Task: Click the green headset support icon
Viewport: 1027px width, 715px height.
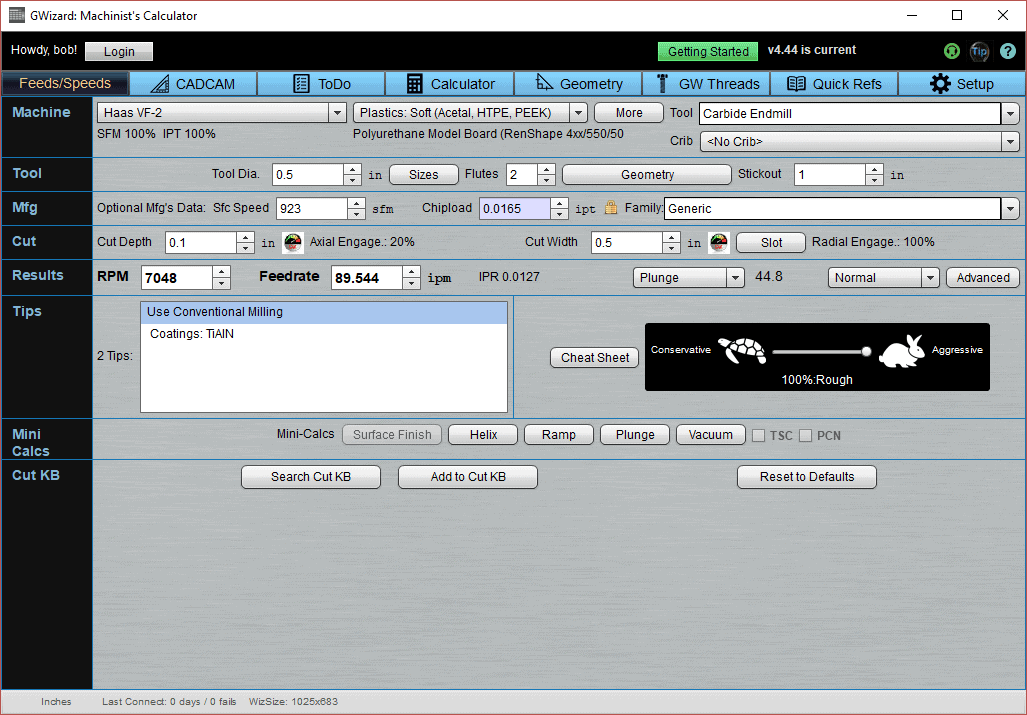Action: 951,51
